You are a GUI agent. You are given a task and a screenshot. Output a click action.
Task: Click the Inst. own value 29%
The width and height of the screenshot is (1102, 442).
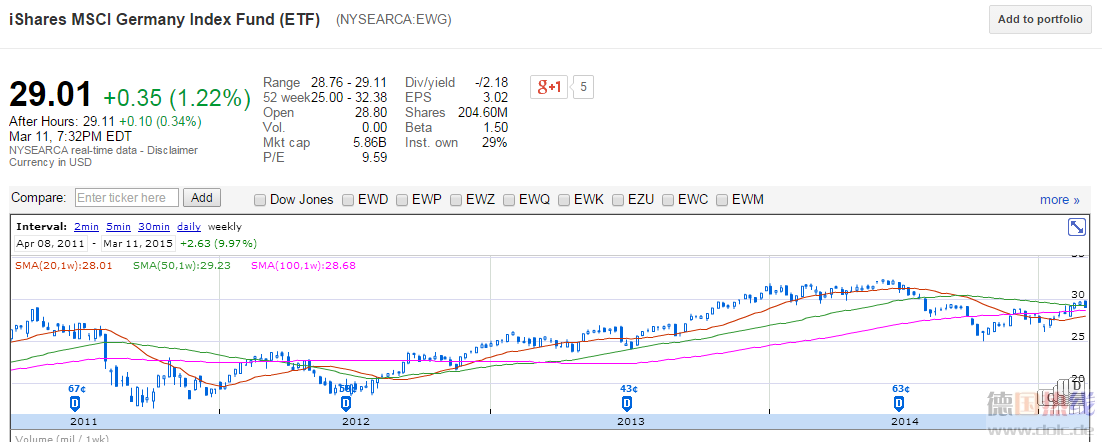coord(495,143)
